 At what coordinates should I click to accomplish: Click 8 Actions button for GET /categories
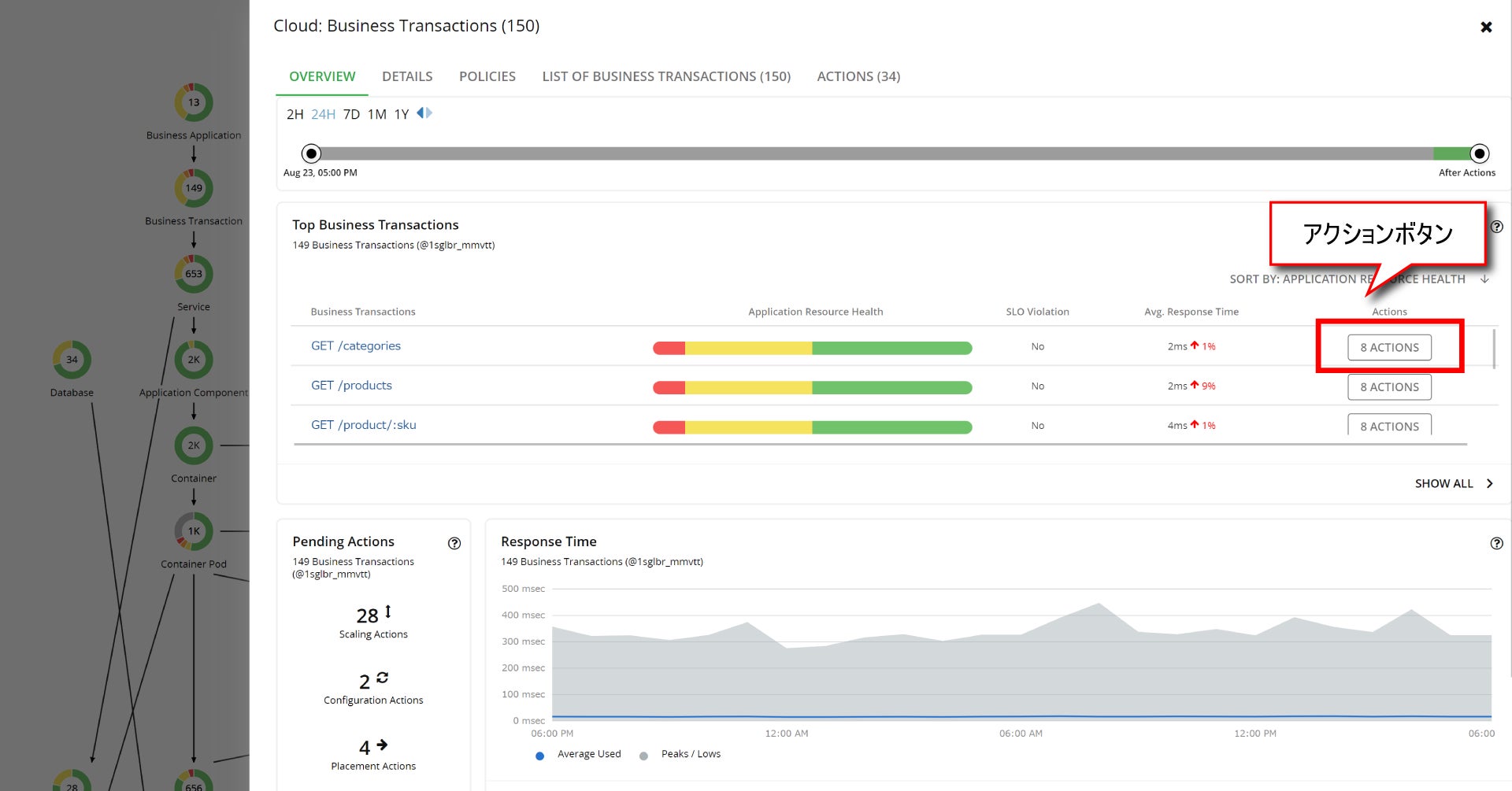tap(1389, 347)
